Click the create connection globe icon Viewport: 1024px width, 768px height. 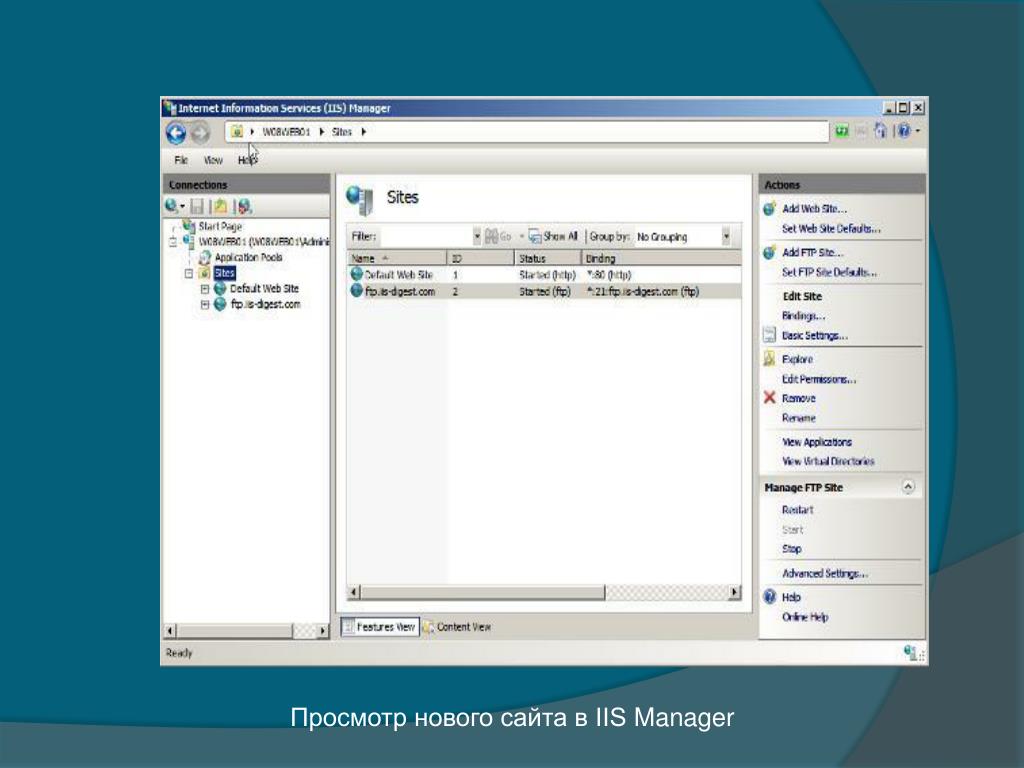(171, 206)
